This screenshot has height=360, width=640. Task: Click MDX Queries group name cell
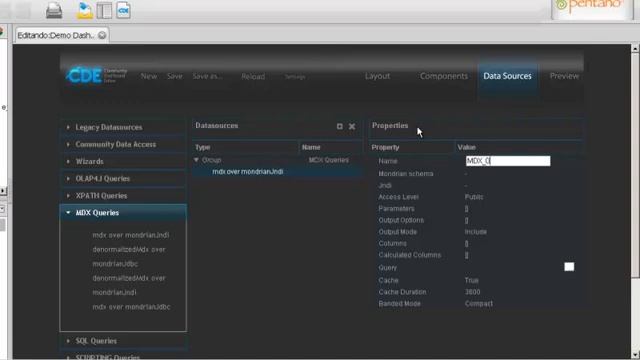click(x=329, y=160)
